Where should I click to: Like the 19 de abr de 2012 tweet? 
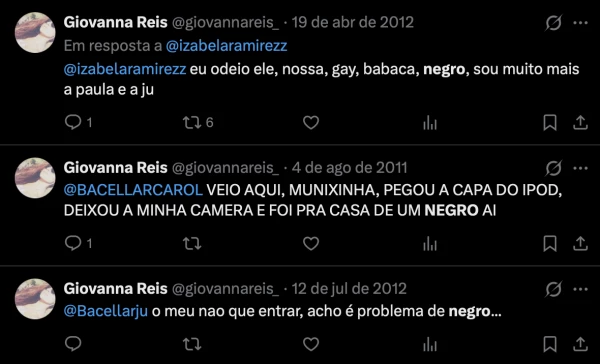[x=311, y=122]
